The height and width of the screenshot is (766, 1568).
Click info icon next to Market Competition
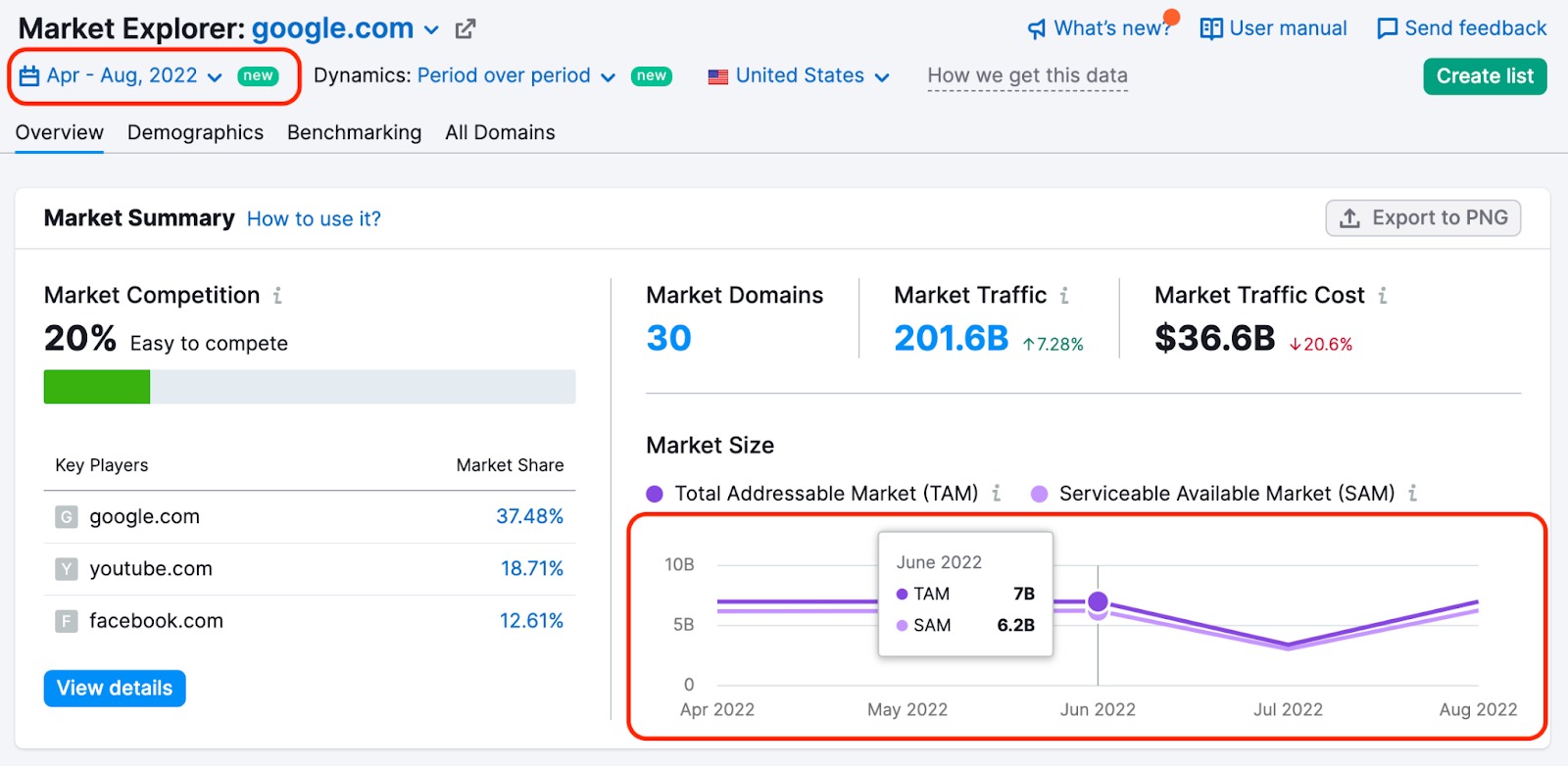(x=278, y=295)
